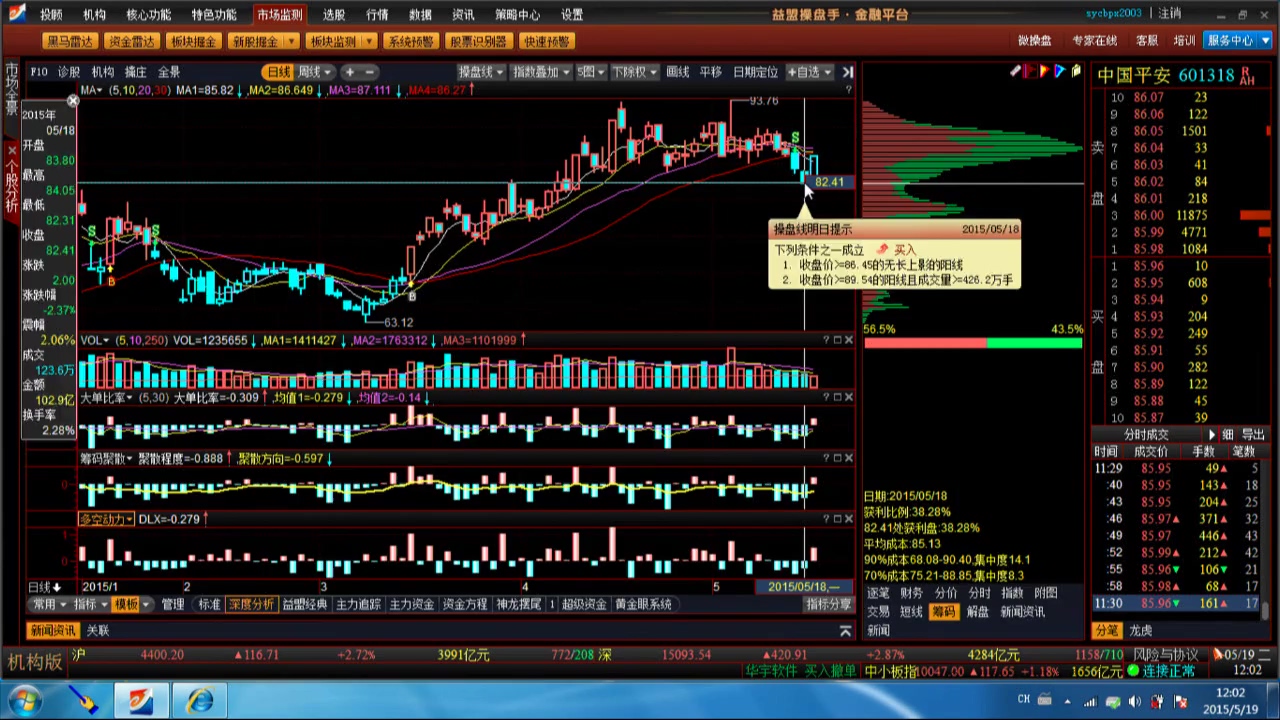Select the 模板 option in the bottom bar
Image resolution: width=1280 pixels, height=720 pixels.
coord(126,604)
